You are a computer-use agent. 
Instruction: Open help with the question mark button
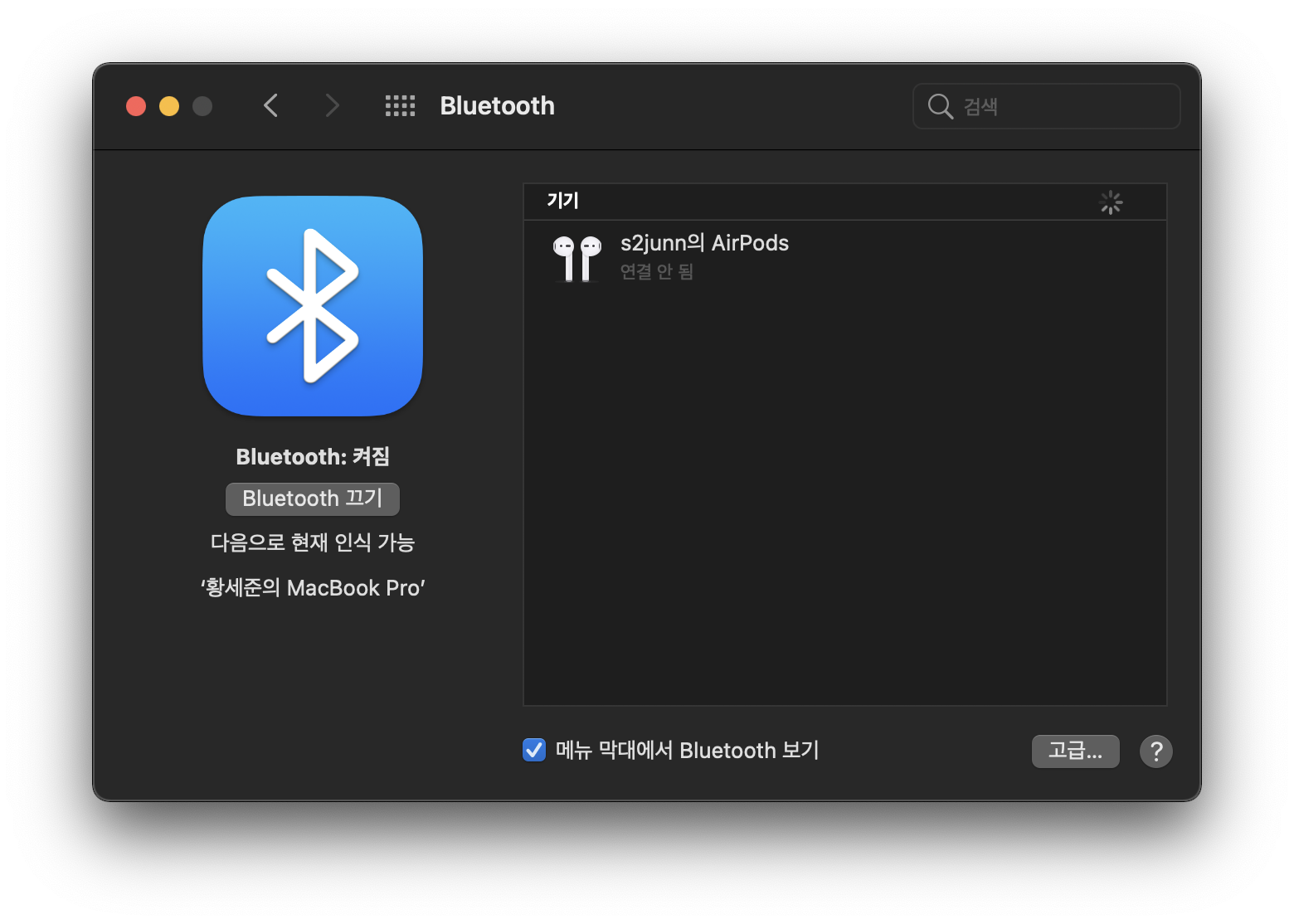coord(1155,751)
